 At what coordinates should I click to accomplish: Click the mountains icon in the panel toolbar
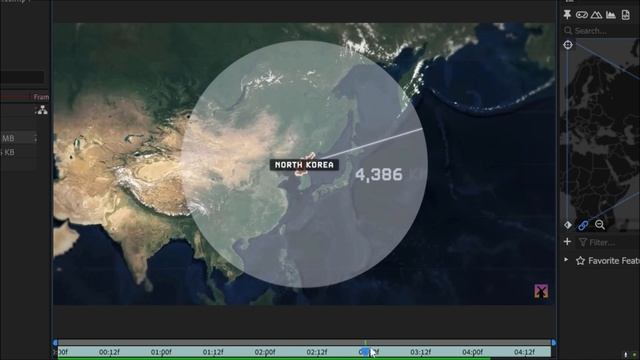596,15
